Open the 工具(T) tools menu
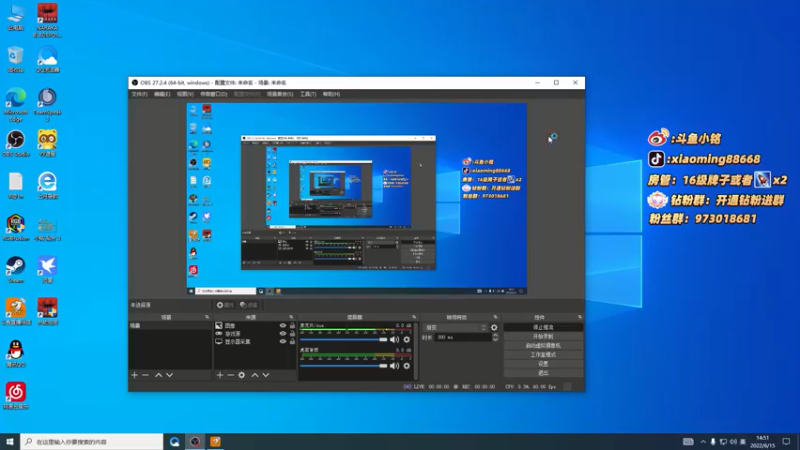Screen dimensions: 800x450 pyautogui.click(x=308, y=94)
